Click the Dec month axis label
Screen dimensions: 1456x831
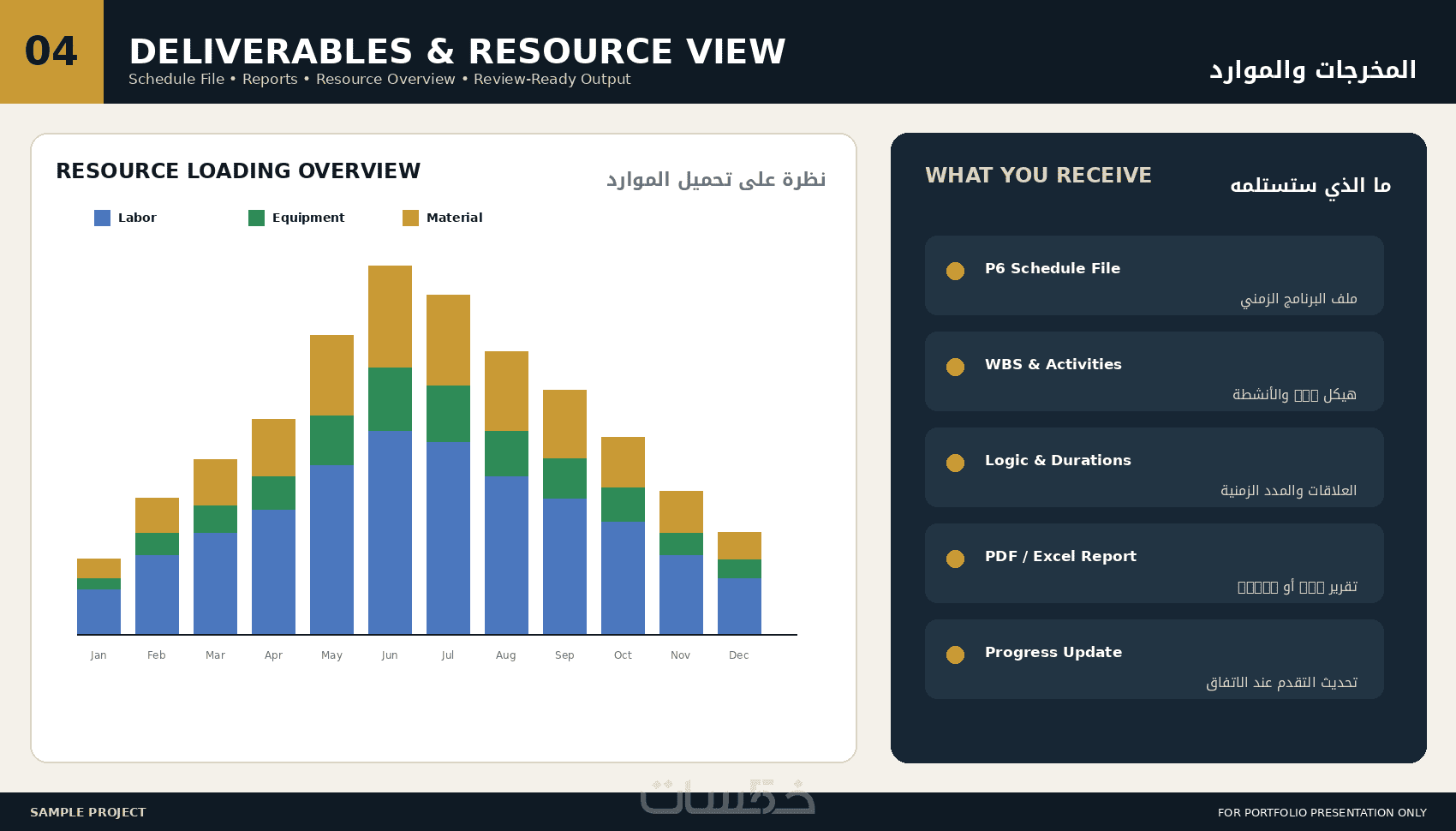tap(738, 655)
